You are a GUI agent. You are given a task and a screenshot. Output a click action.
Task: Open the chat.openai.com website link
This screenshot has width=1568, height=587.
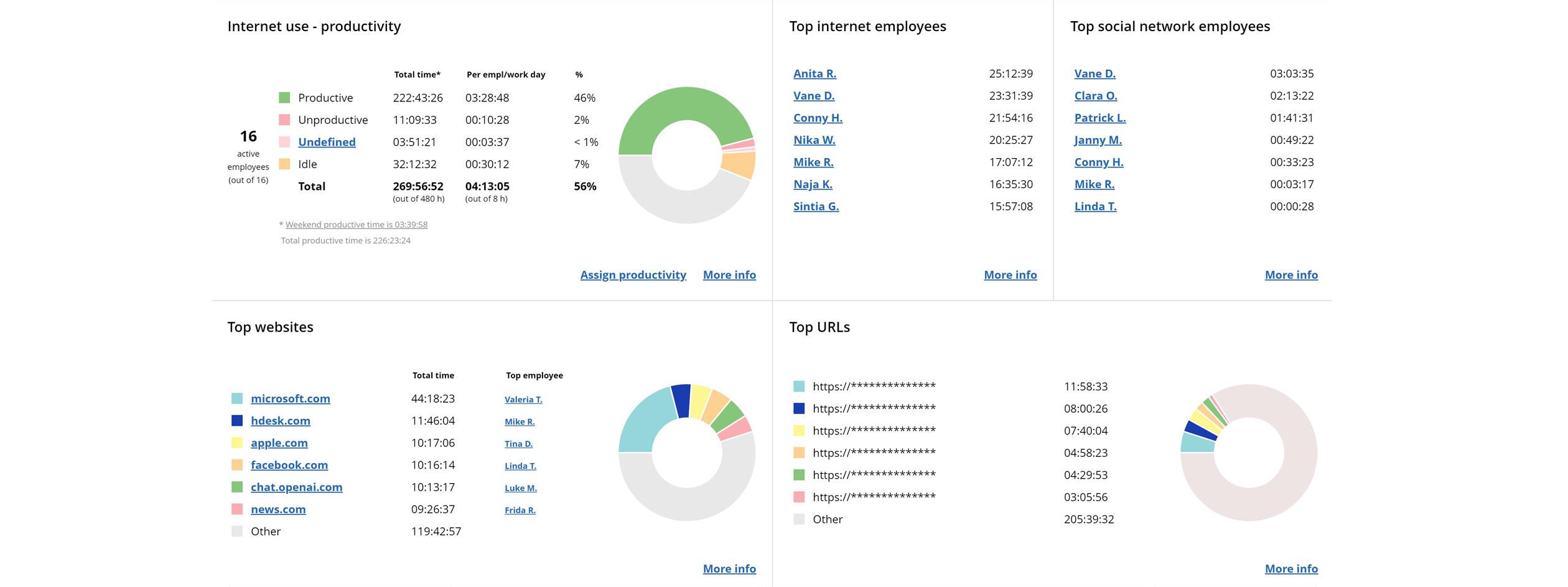tap(296, 487)
